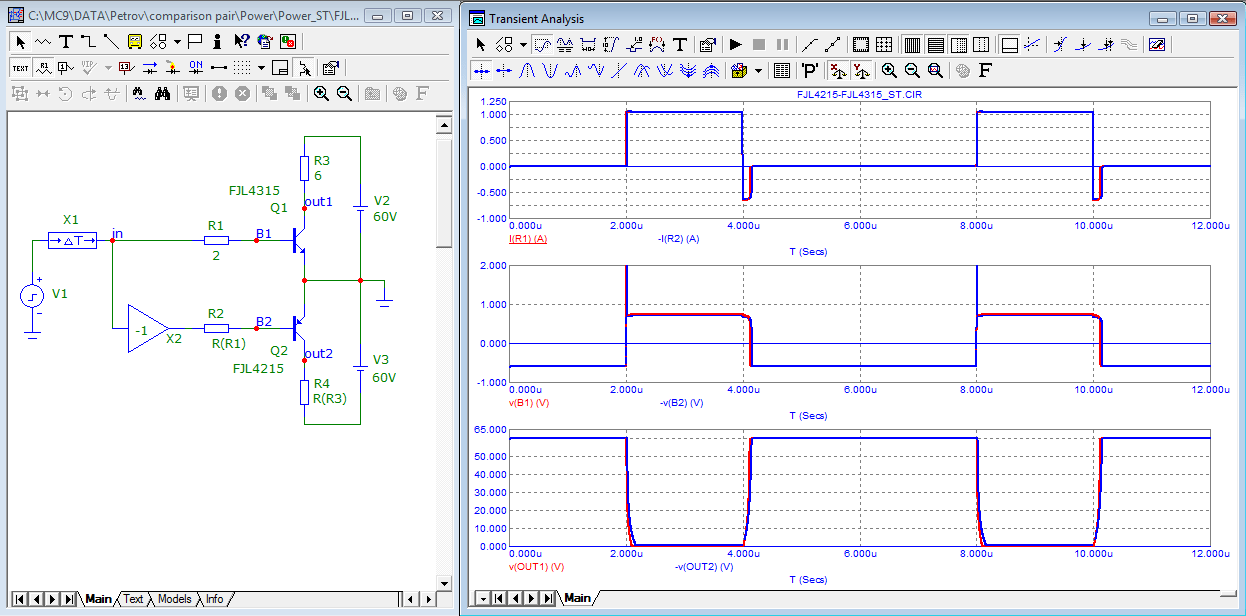This screenshot has height=616, width=1246.
Task: Click the V2 60V battery label
Action: [385, 207]
